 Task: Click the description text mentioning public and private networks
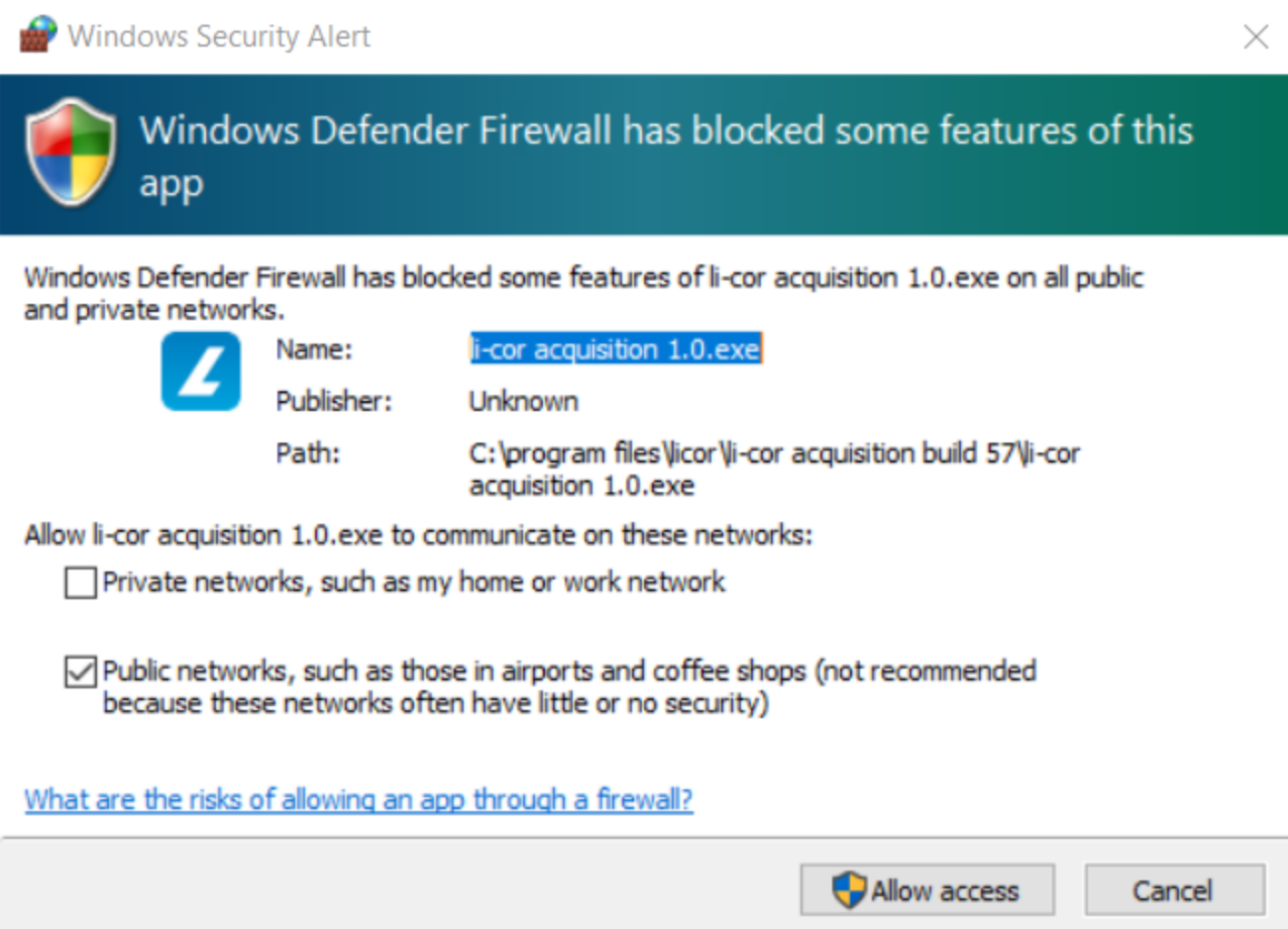coord(583,293)
